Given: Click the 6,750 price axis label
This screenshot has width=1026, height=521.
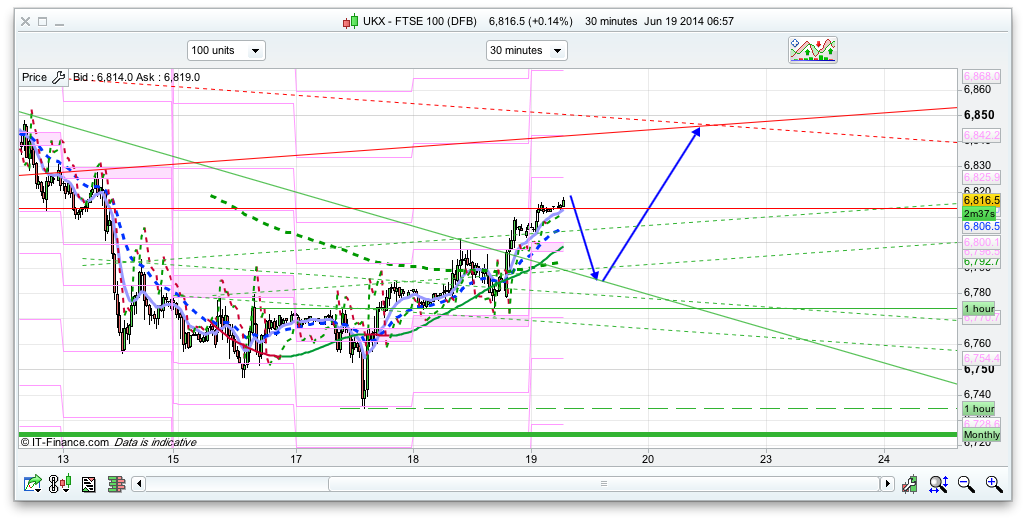Looking at the screenshot, I should coord(979,369).
